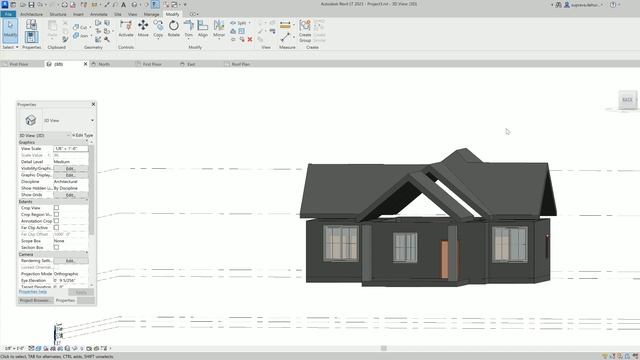This screenshot has height=360, width=640.
Task: Switch to the Architecture ribbon tab
Action: pos(31,14)
